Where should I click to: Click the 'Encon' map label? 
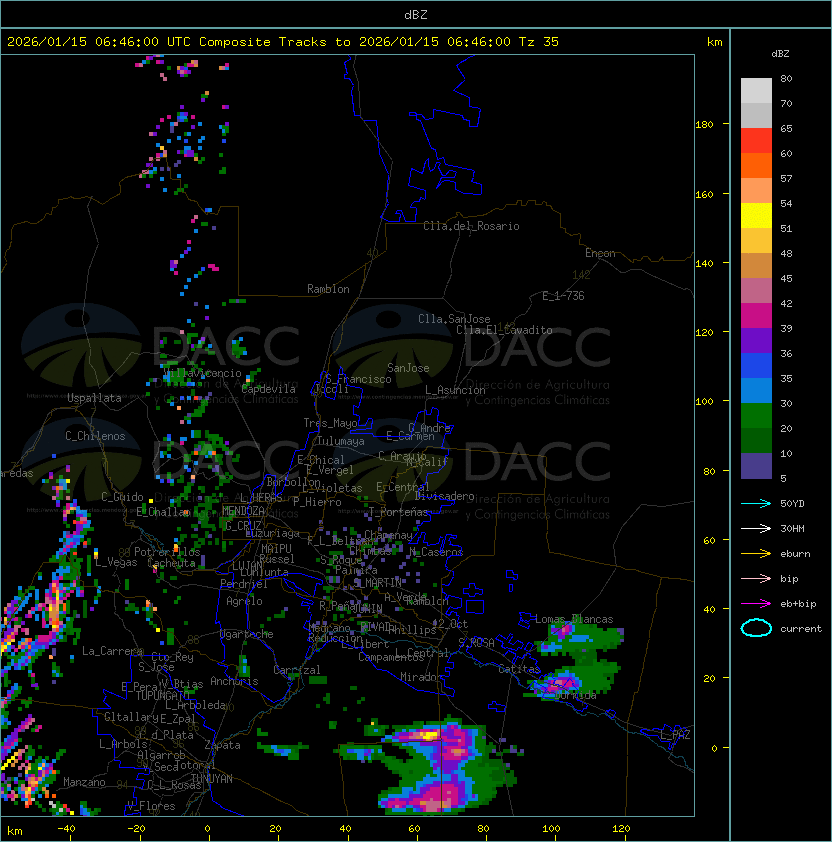[x=600, y=253]
